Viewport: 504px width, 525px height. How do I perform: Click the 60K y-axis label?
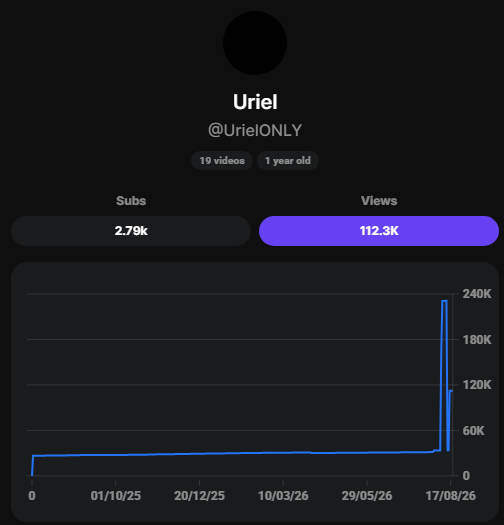473,431
